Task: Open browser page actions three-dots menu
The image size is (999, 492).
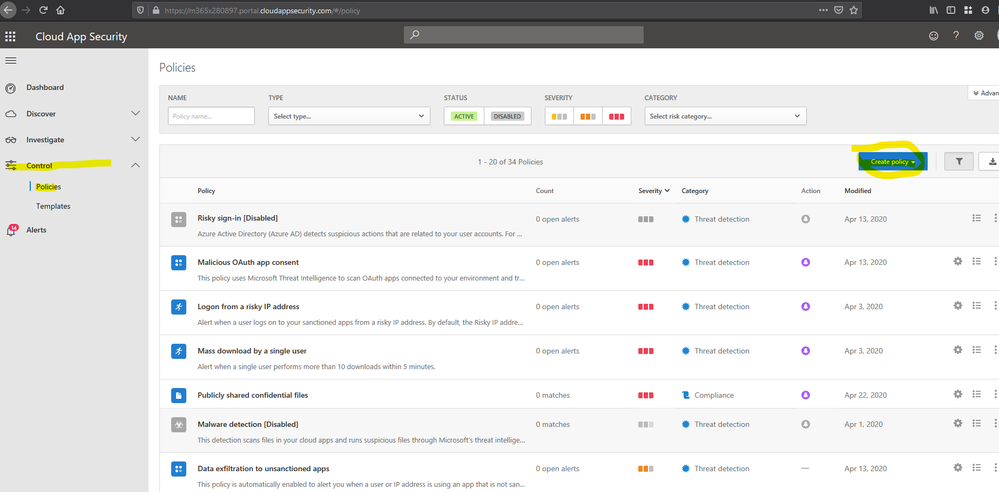Action: 824,10
